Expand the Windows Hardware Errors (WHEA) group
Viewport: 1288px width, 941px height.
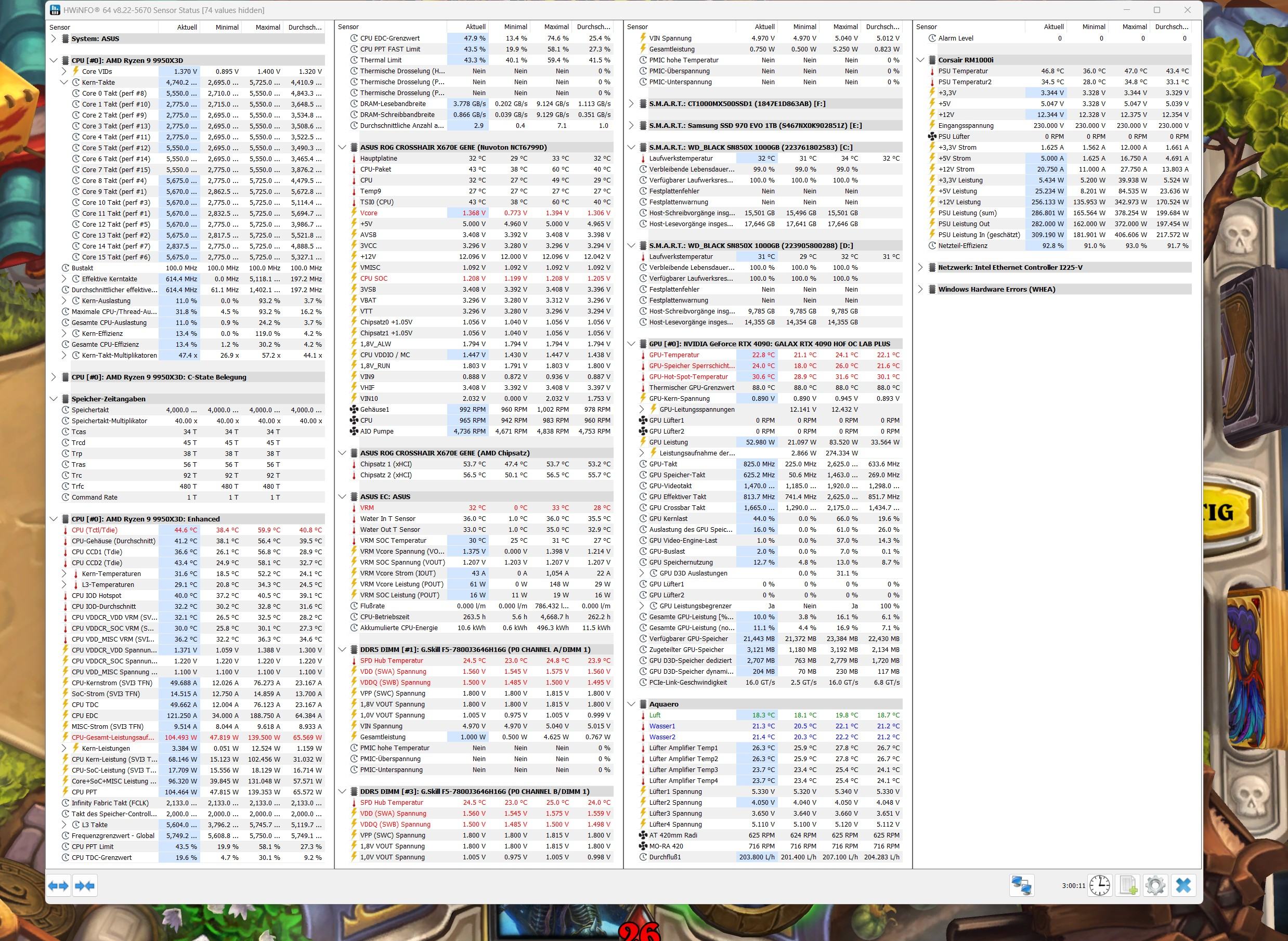point(920,290)
